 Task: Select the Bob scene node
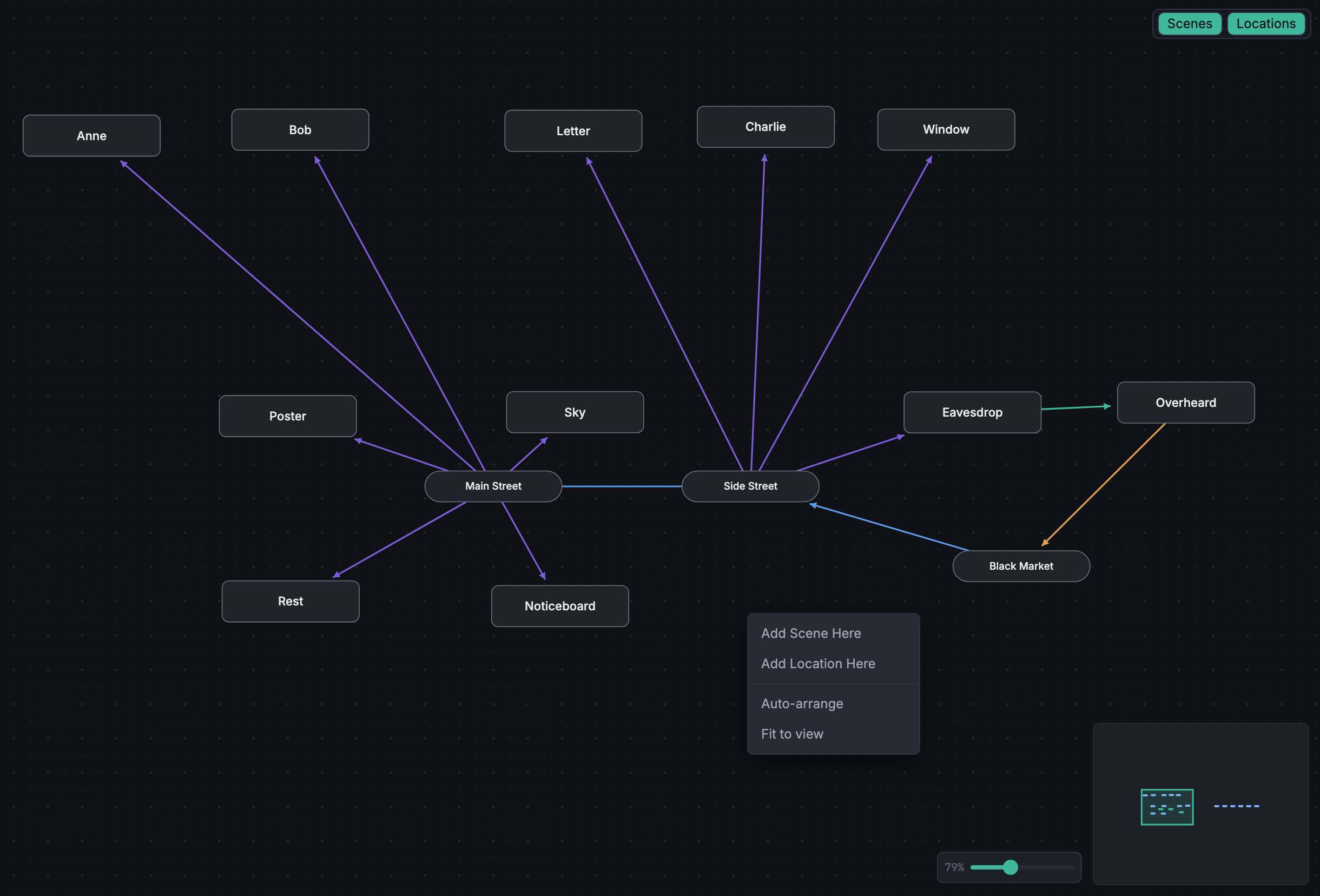300,129
